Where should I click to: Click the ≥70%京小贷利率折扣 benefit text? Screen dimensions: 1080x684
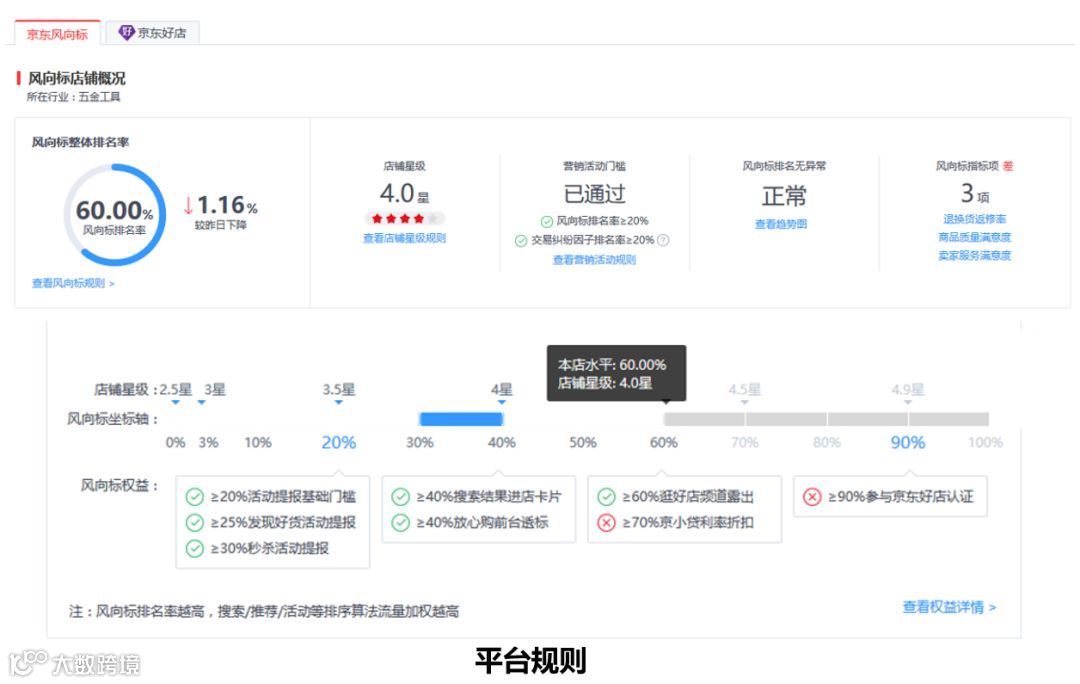(687, 523)
